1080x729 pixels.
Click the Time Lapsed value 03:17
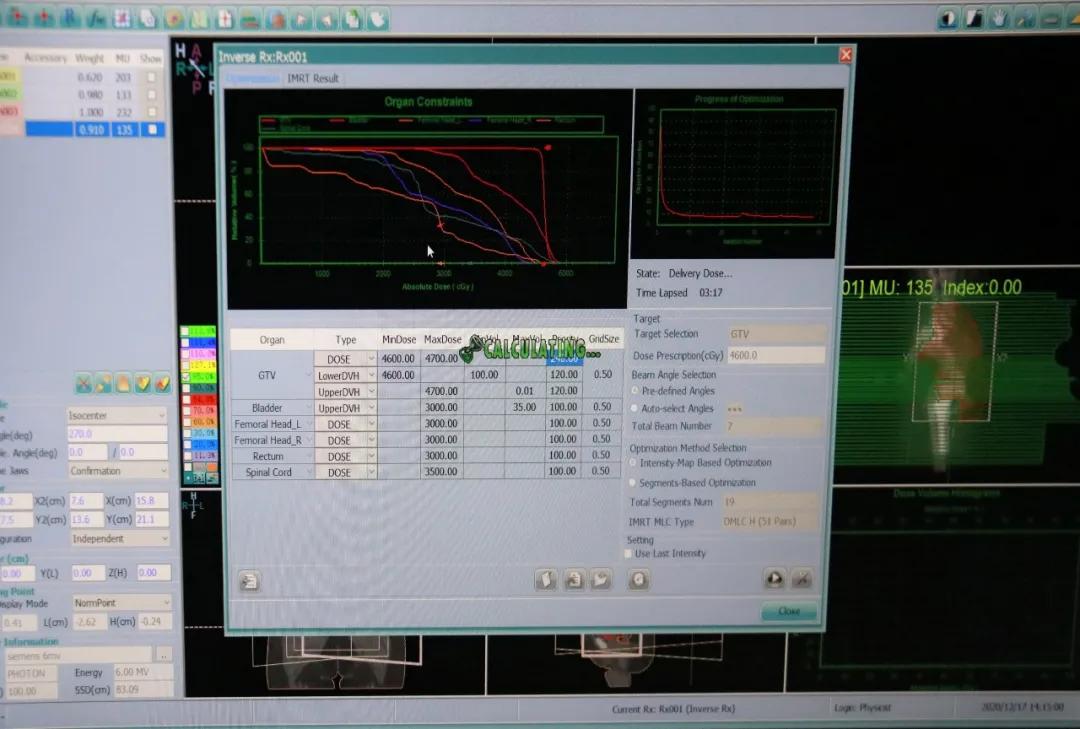(711, 293)
